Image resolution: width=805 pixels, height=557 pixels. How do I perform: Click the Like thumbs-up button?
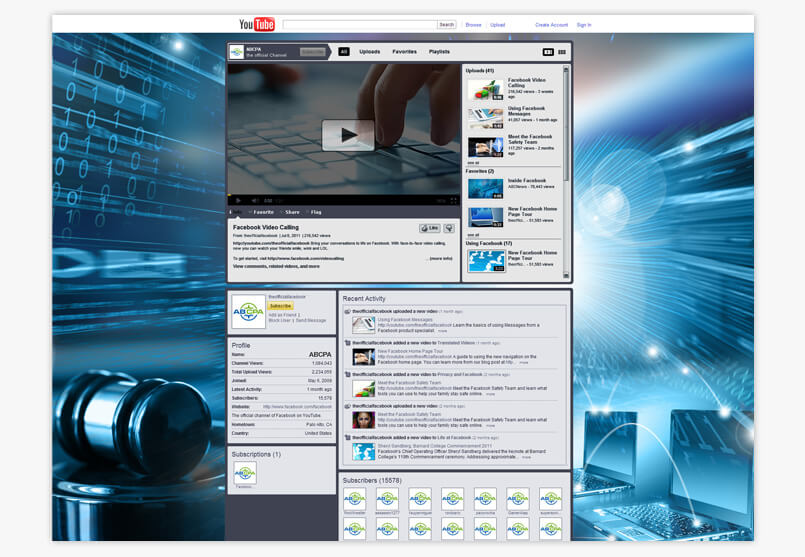[x=430, y=228]
